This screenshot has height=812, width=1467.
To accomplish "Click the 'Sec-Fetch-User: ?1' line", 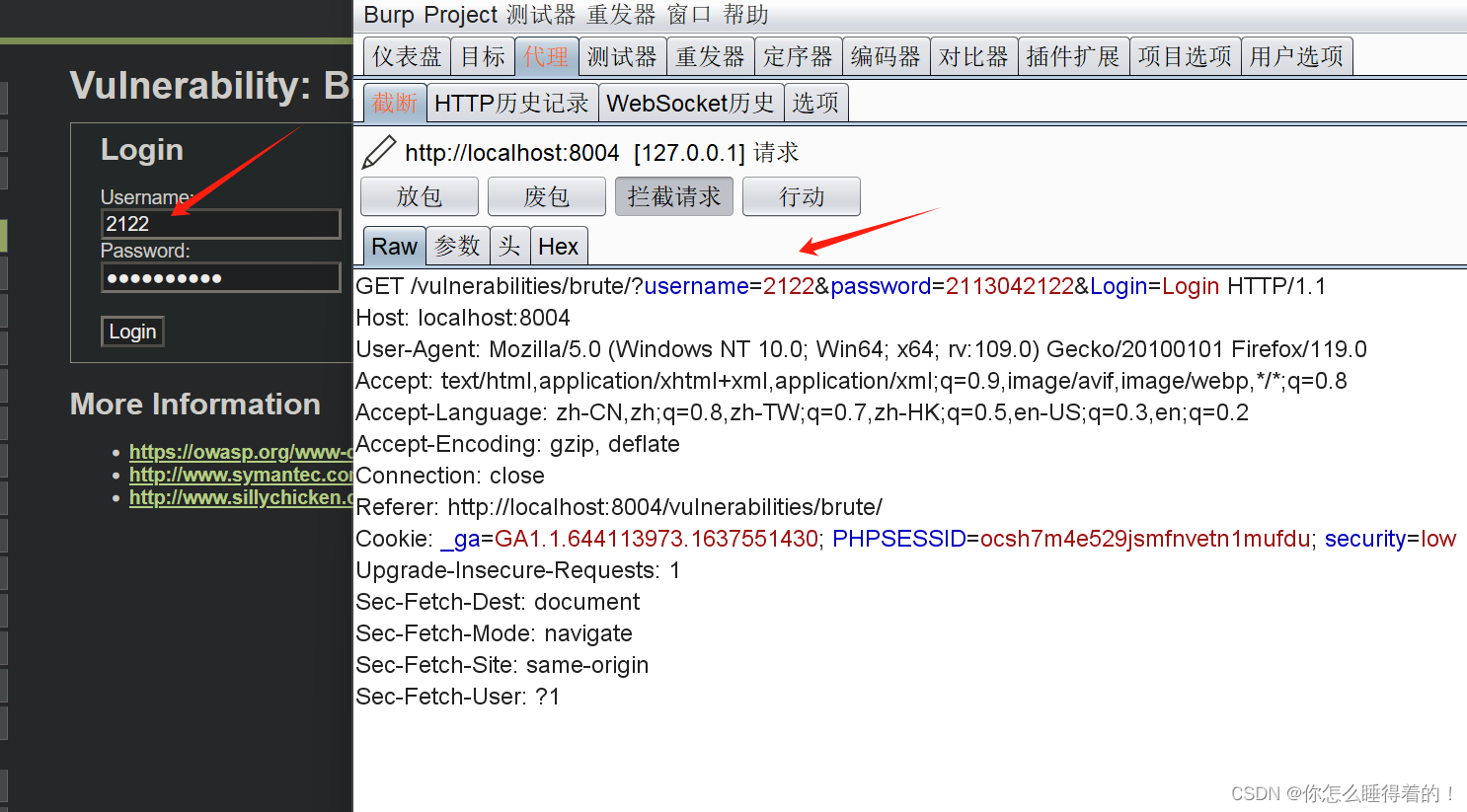I will (458, 697).
